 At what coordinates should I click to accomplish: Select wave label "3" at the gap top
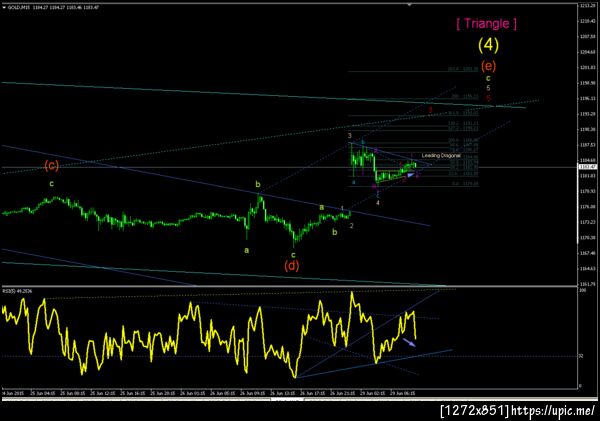(x=350, y=136)
